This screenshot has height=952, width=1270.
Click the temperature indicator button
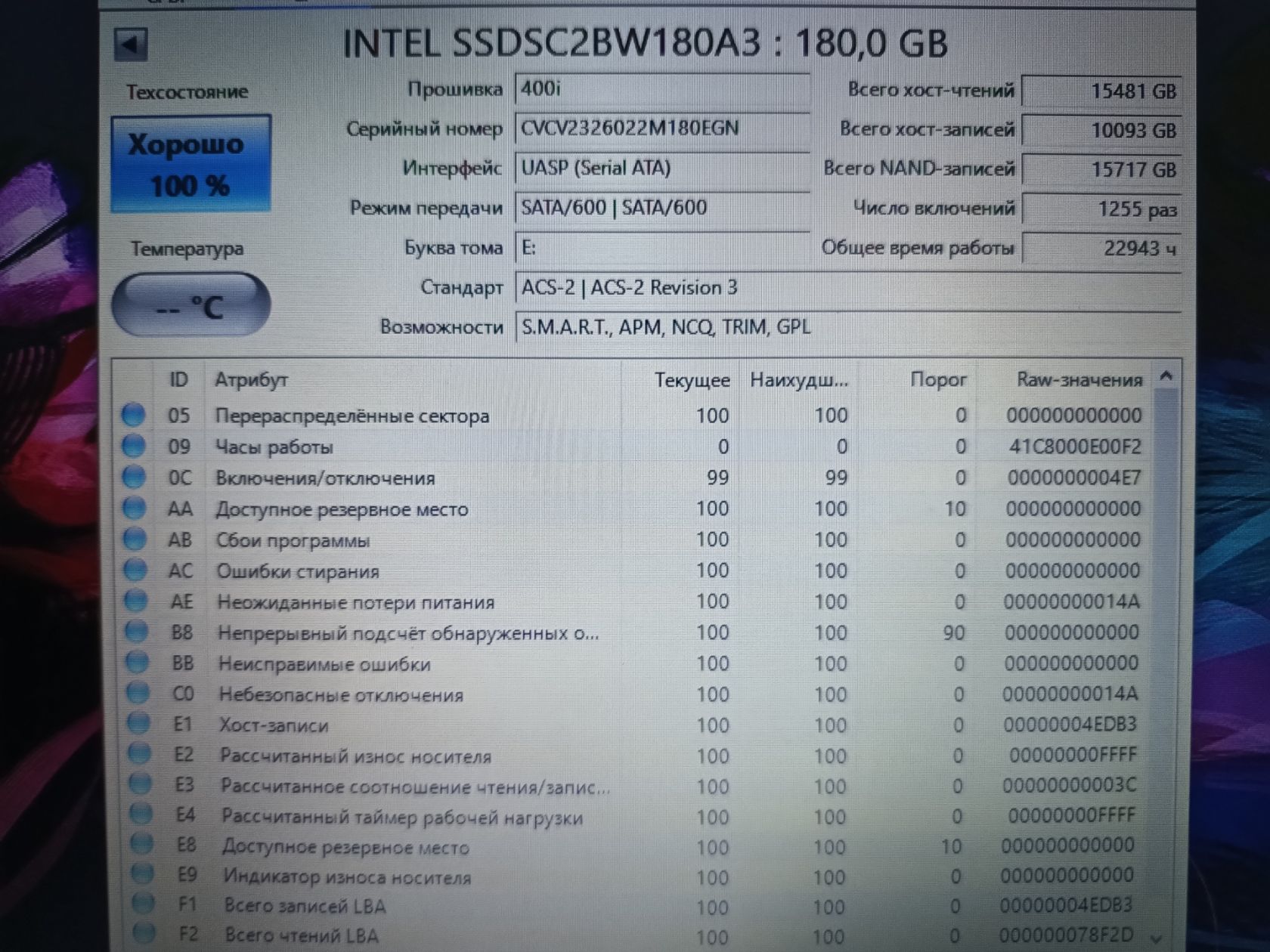click(x=190, y=305)
